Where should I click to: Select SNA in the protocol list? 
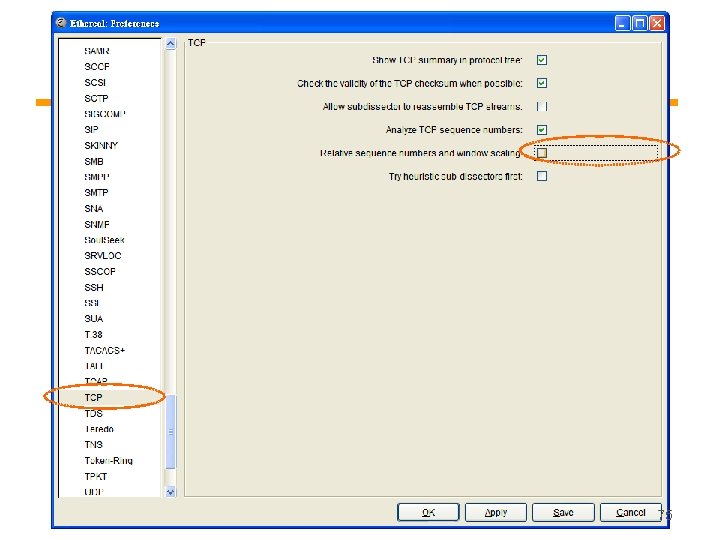point(94,208)
